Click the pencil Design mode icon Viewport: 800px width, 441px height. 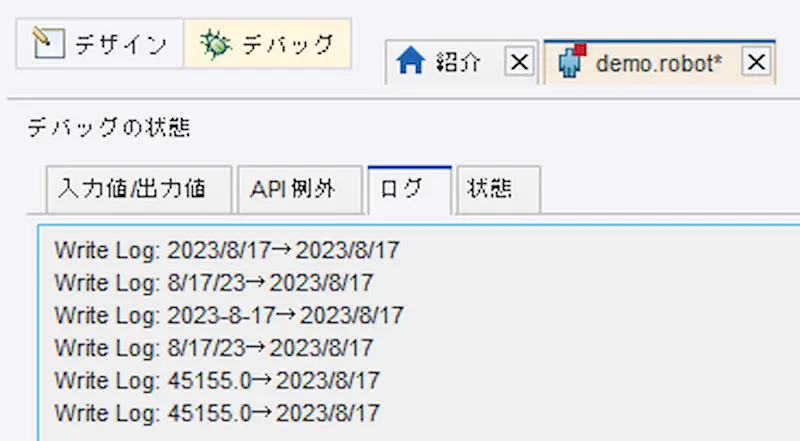pyautogui.click(x=48, y=43)
